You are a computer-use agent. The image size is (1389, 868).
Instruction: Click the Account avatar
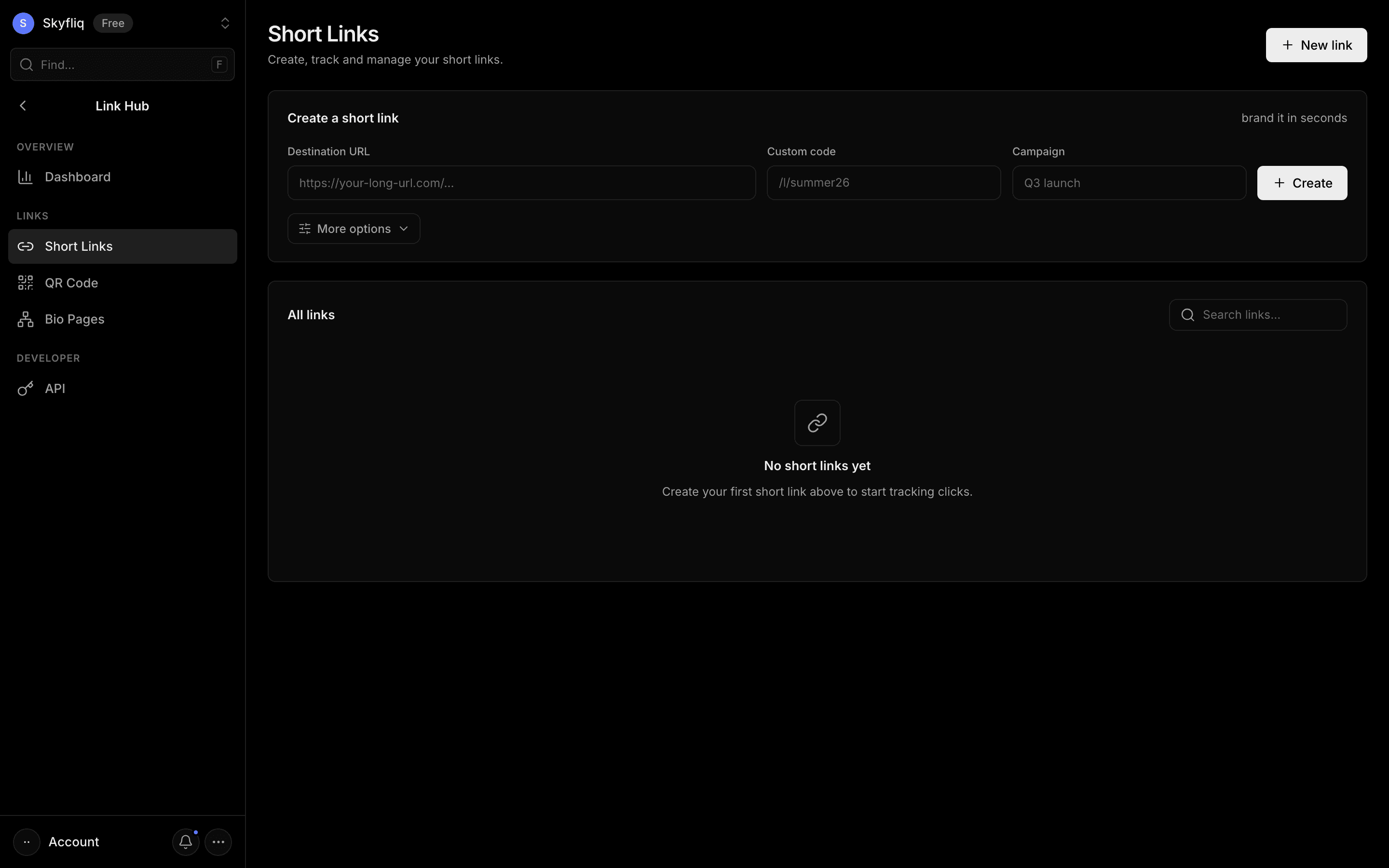27,841
